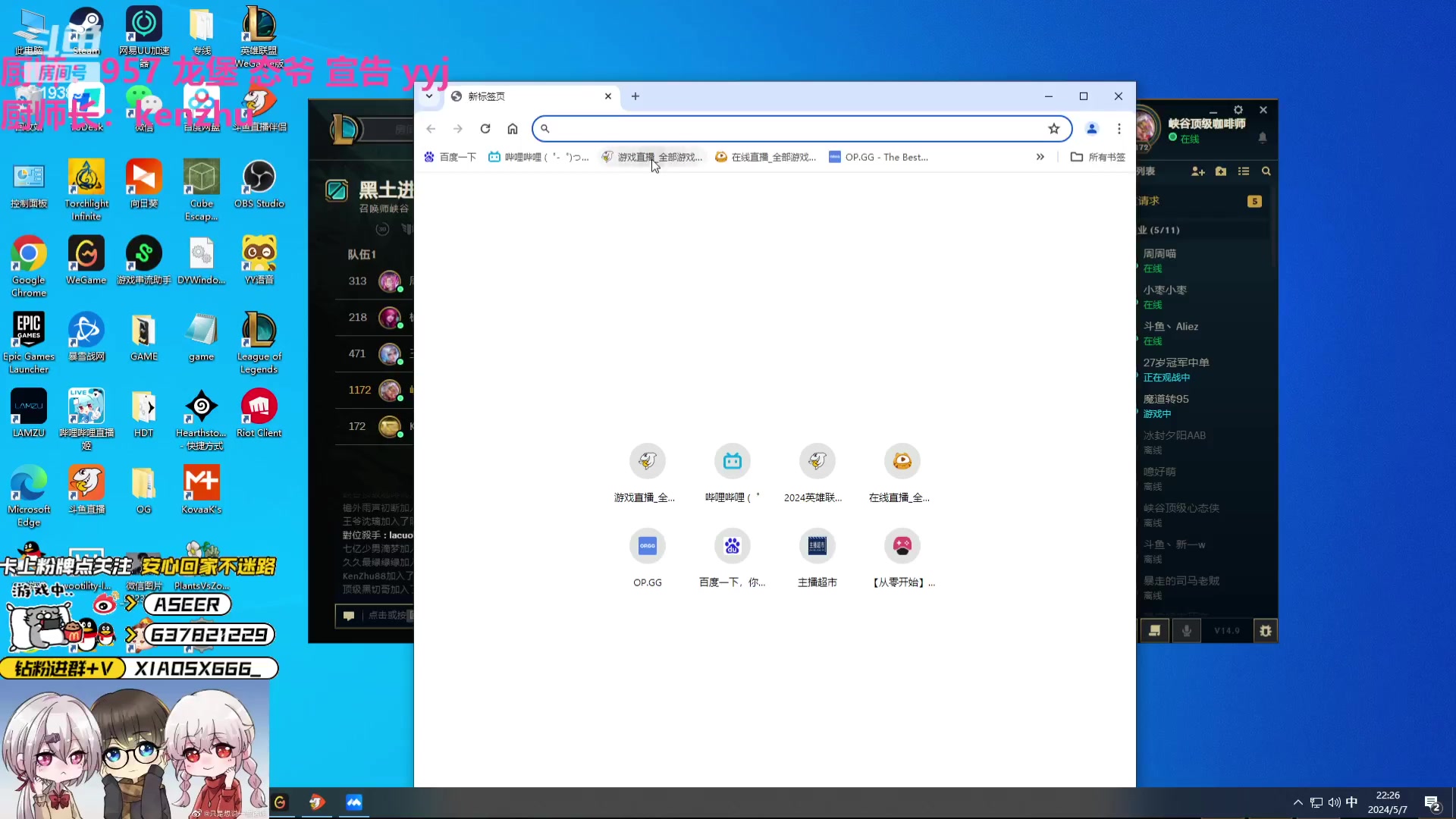Open 游戏直播_全 shortcut tile
The height and width of the screenshot is (819, 1456).
[647, 473]
